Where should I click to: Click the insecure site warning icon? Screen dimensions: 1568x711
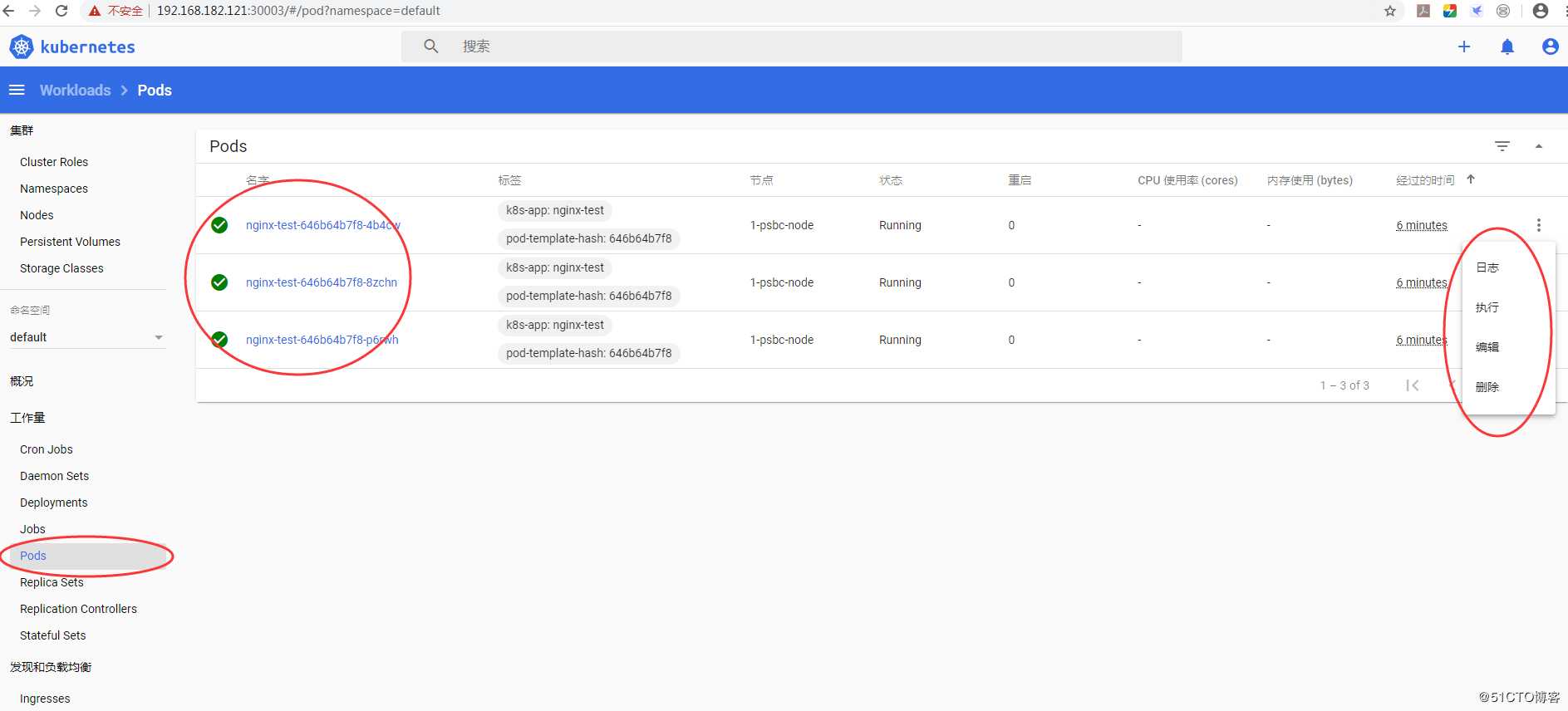(x=94, y=11)
